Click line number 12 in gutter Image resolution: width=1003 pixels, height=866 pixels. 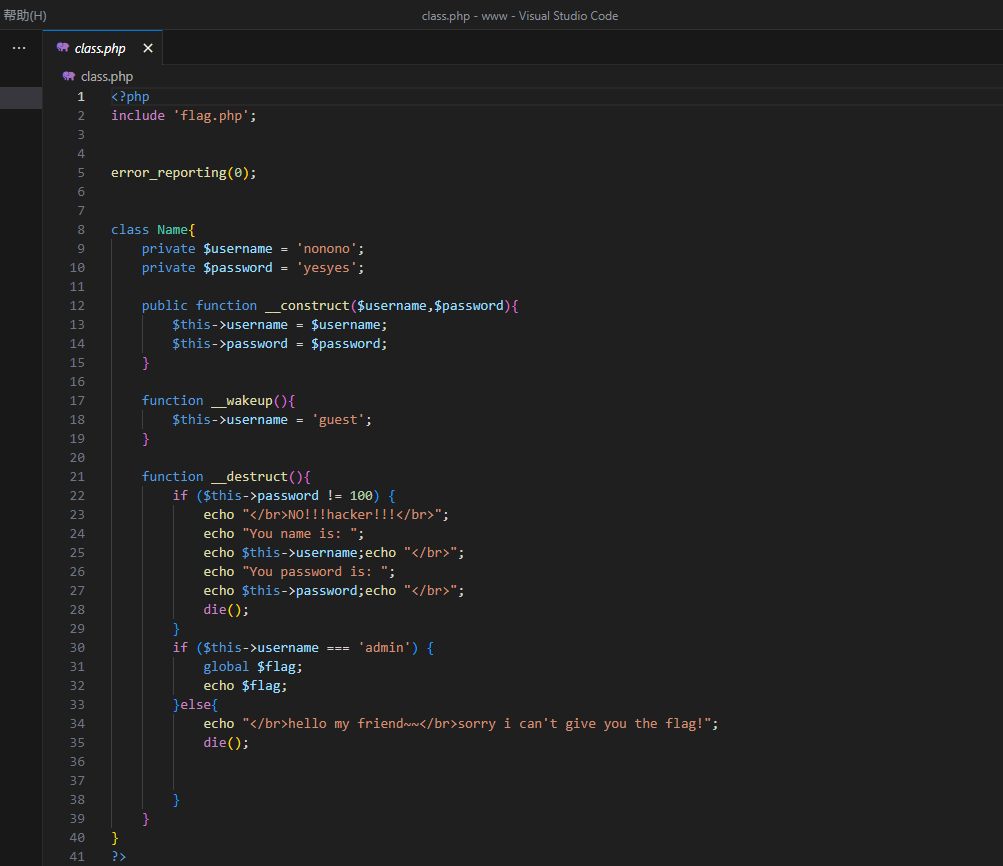point(77,306)
